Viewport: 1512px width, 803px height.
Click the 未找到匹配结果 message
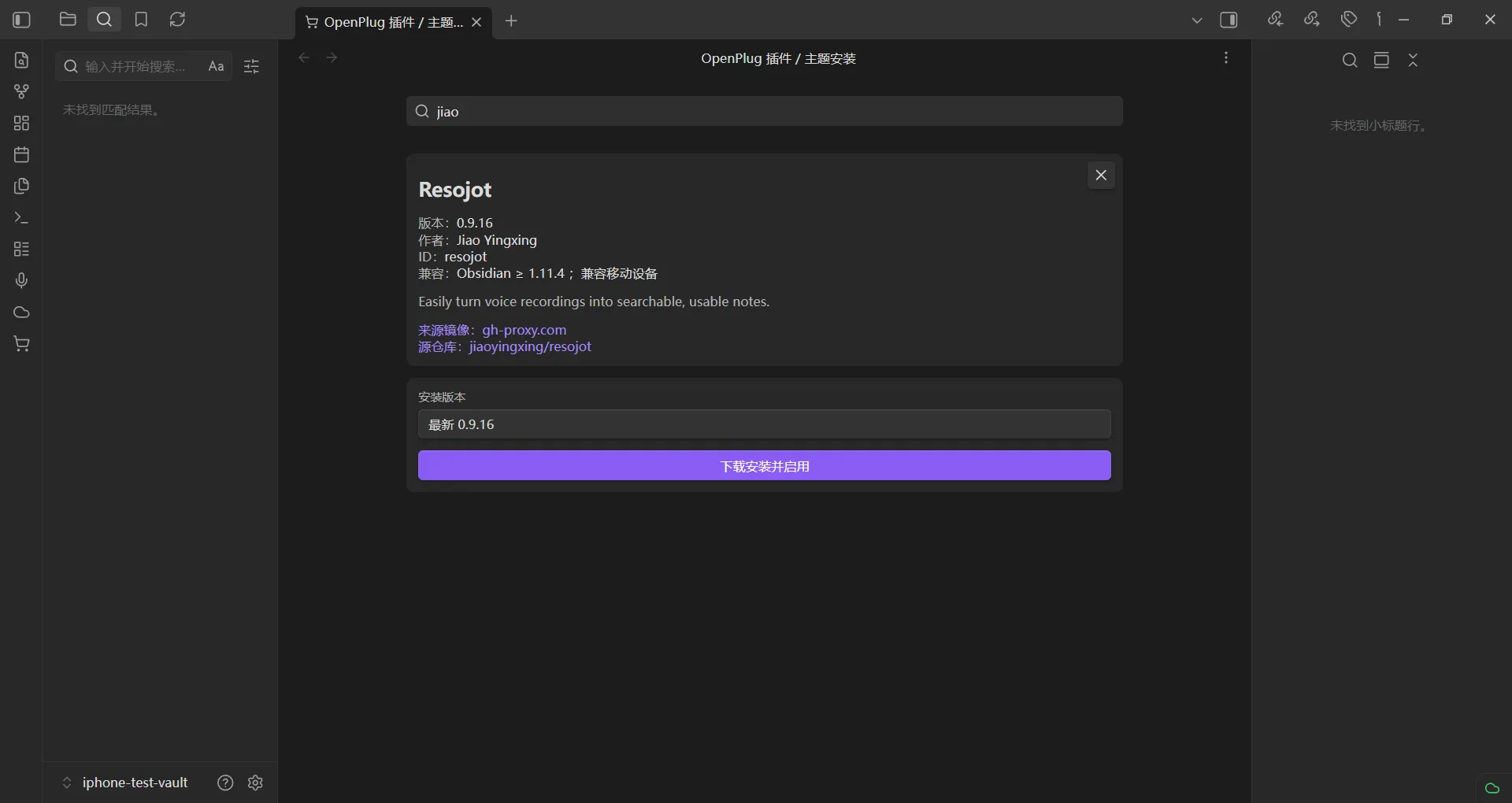coord(112,109)
